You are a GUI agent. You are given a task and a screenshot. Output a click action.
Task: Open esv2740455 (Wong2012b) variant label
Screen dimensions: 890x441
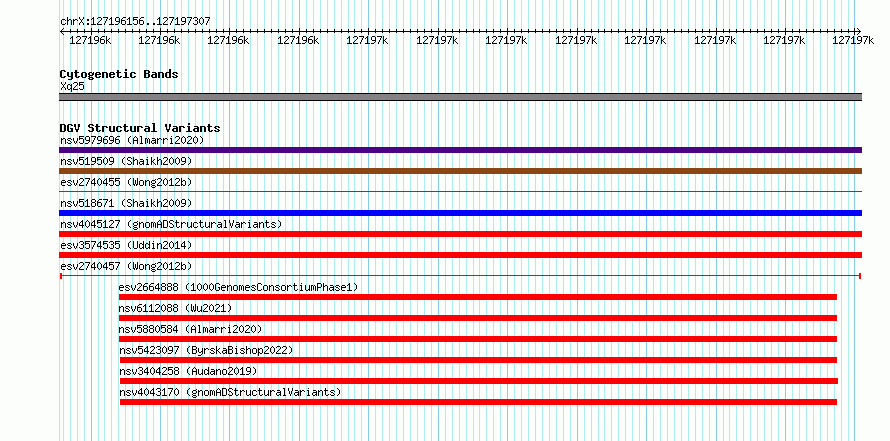(x=126, y=182)
